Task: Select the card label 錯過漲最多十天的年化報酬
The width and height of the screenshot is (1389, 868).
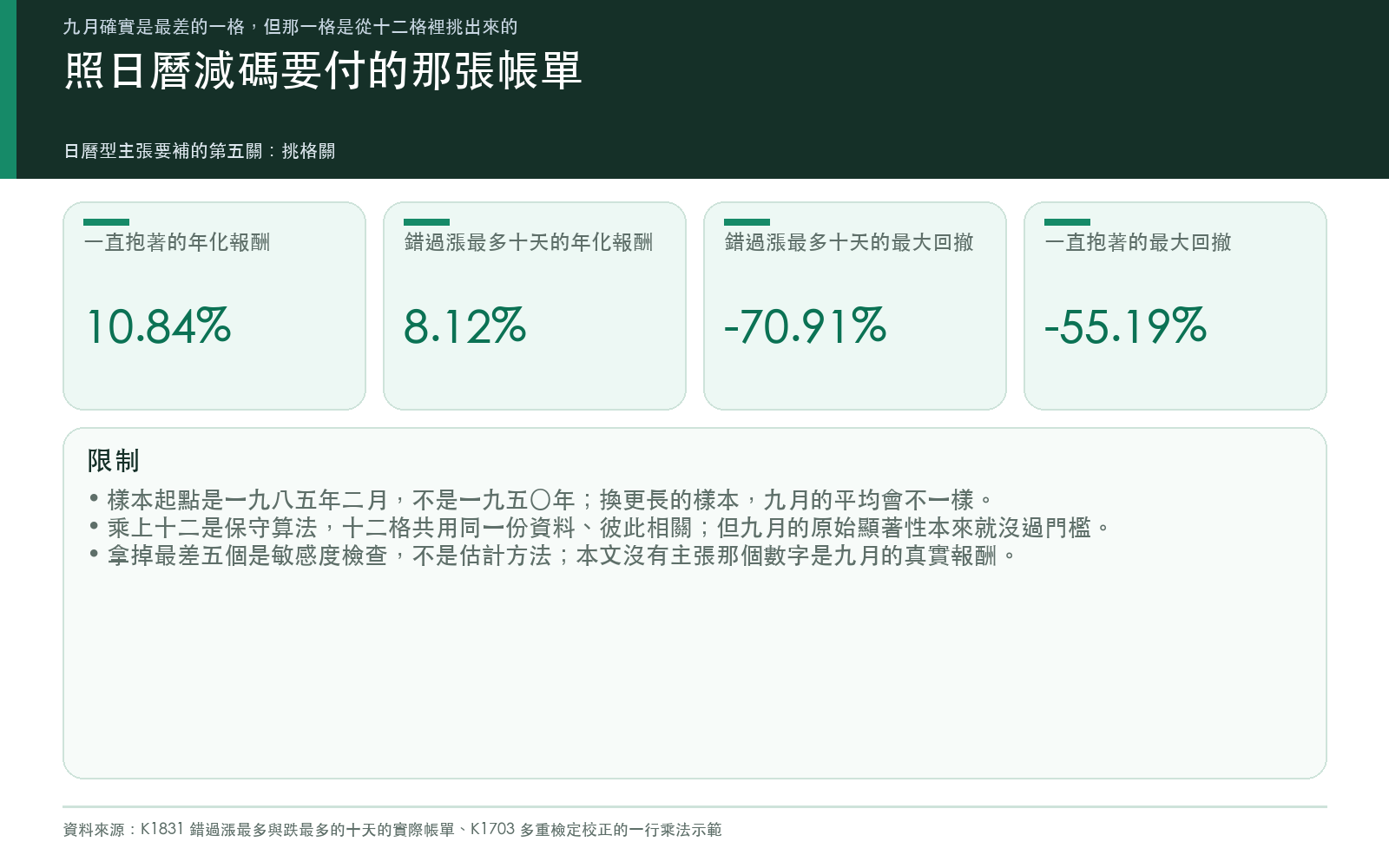Action: pos(529,242)
